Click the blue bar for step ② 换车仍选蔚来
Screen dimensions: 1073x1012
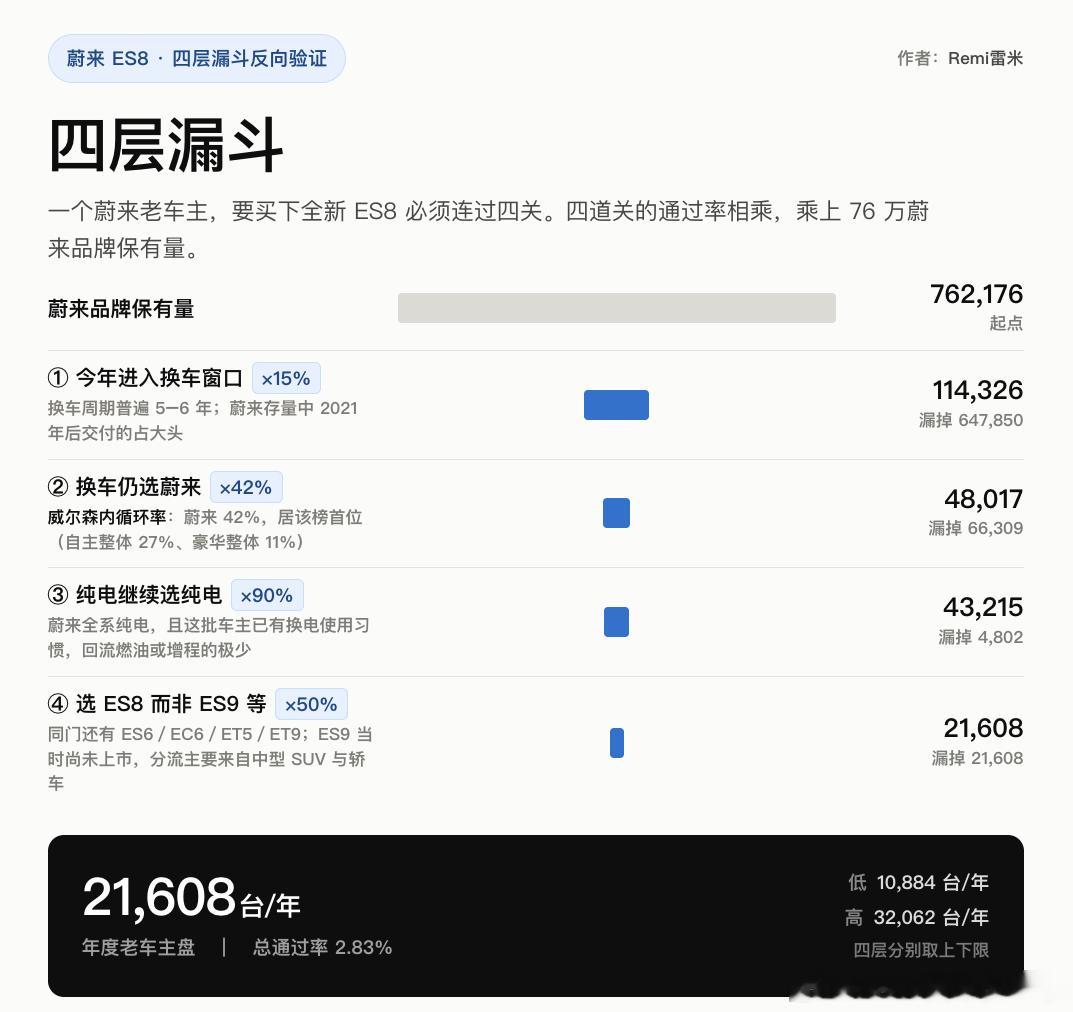point(617,513)
